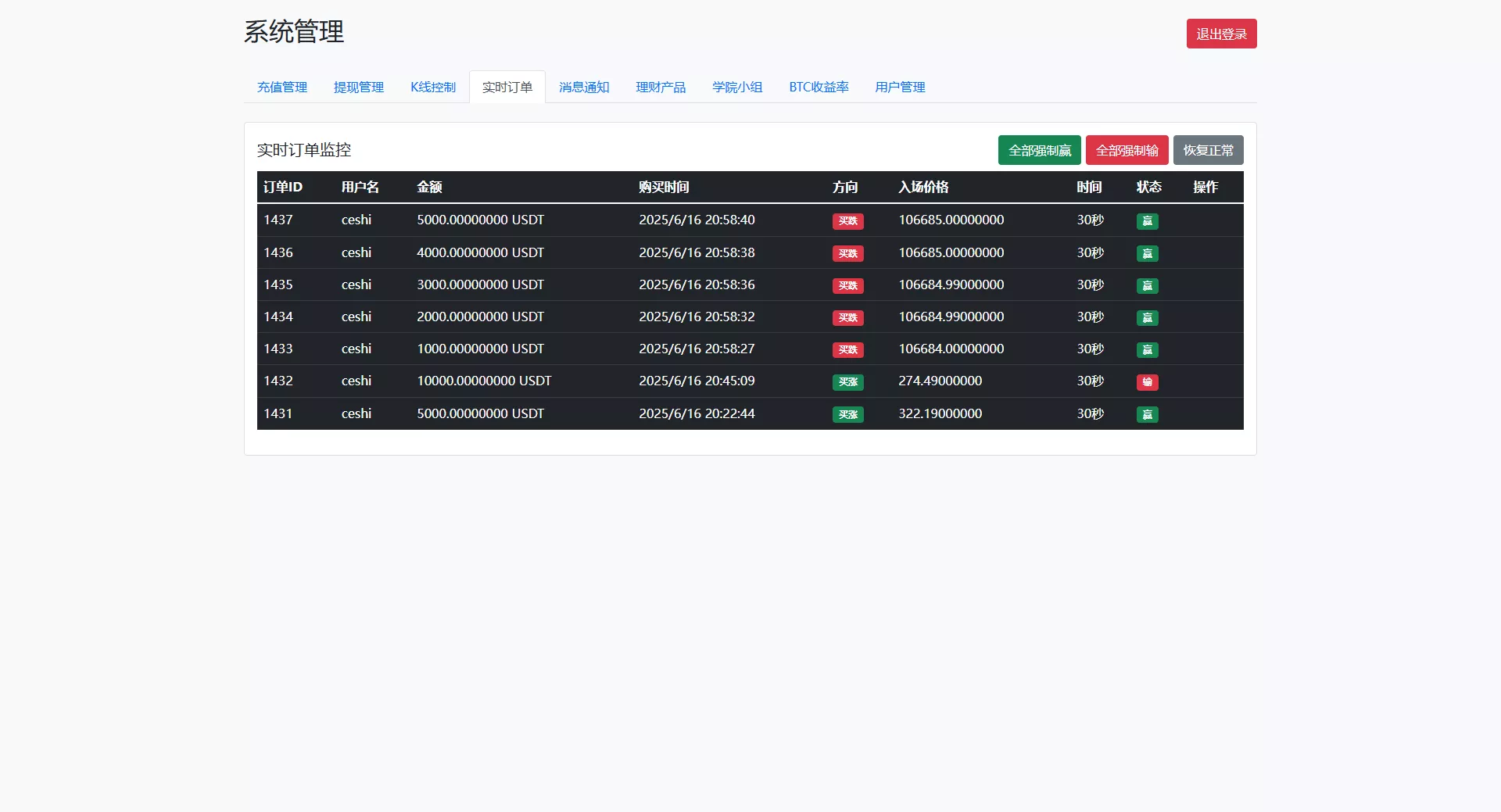This screenshot has height=812, width=1501.
Task: Click the red 退出登录 button
Action: (1221, 34)
